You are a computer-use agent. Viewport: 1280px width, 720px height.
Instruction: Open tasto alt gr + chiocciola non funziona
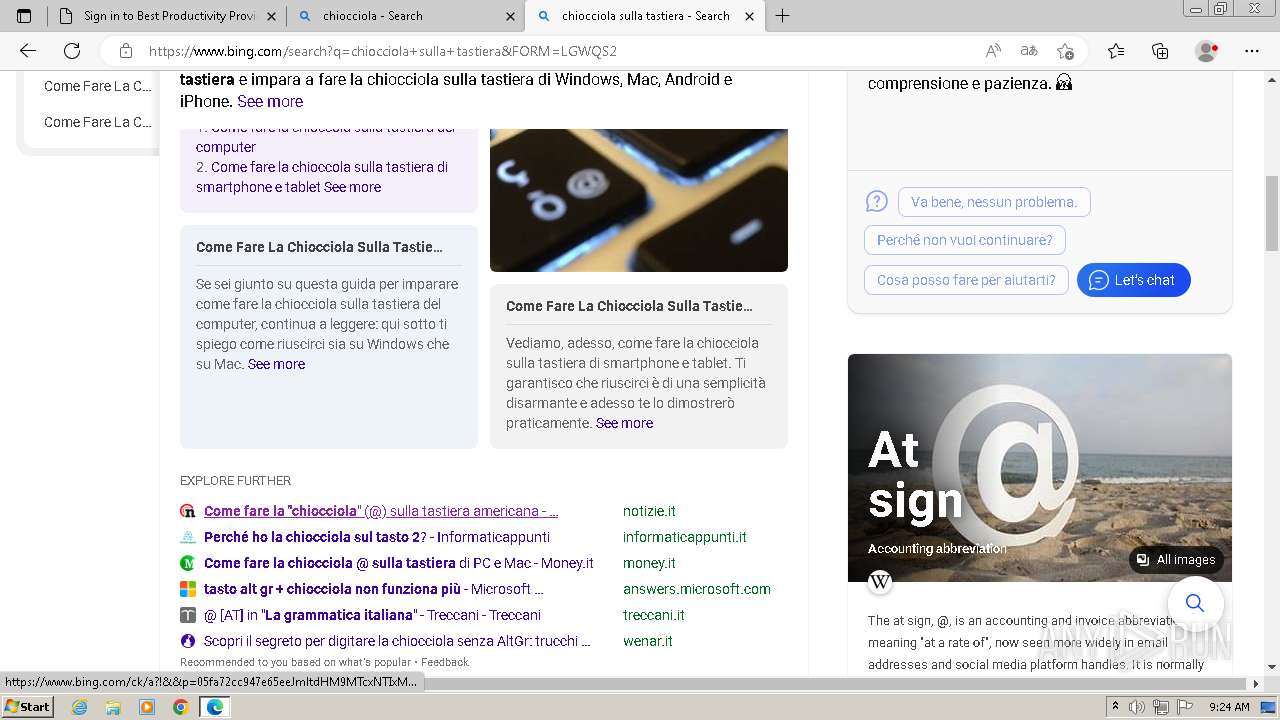coord(374,589)
